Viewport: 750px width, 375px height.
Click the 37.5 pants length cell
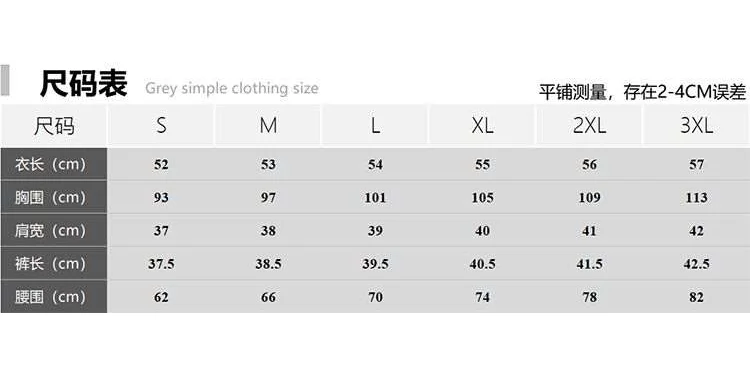[161, 264]
